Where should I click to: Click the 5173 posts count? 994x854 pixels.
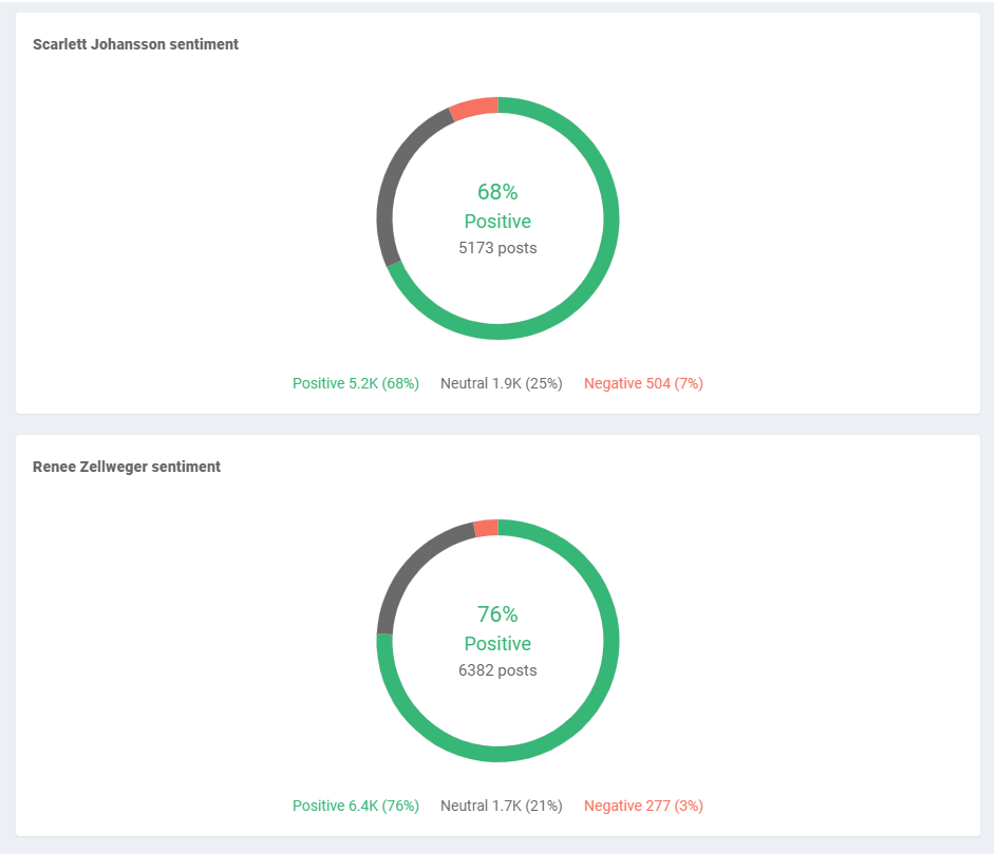coord(497,248)
